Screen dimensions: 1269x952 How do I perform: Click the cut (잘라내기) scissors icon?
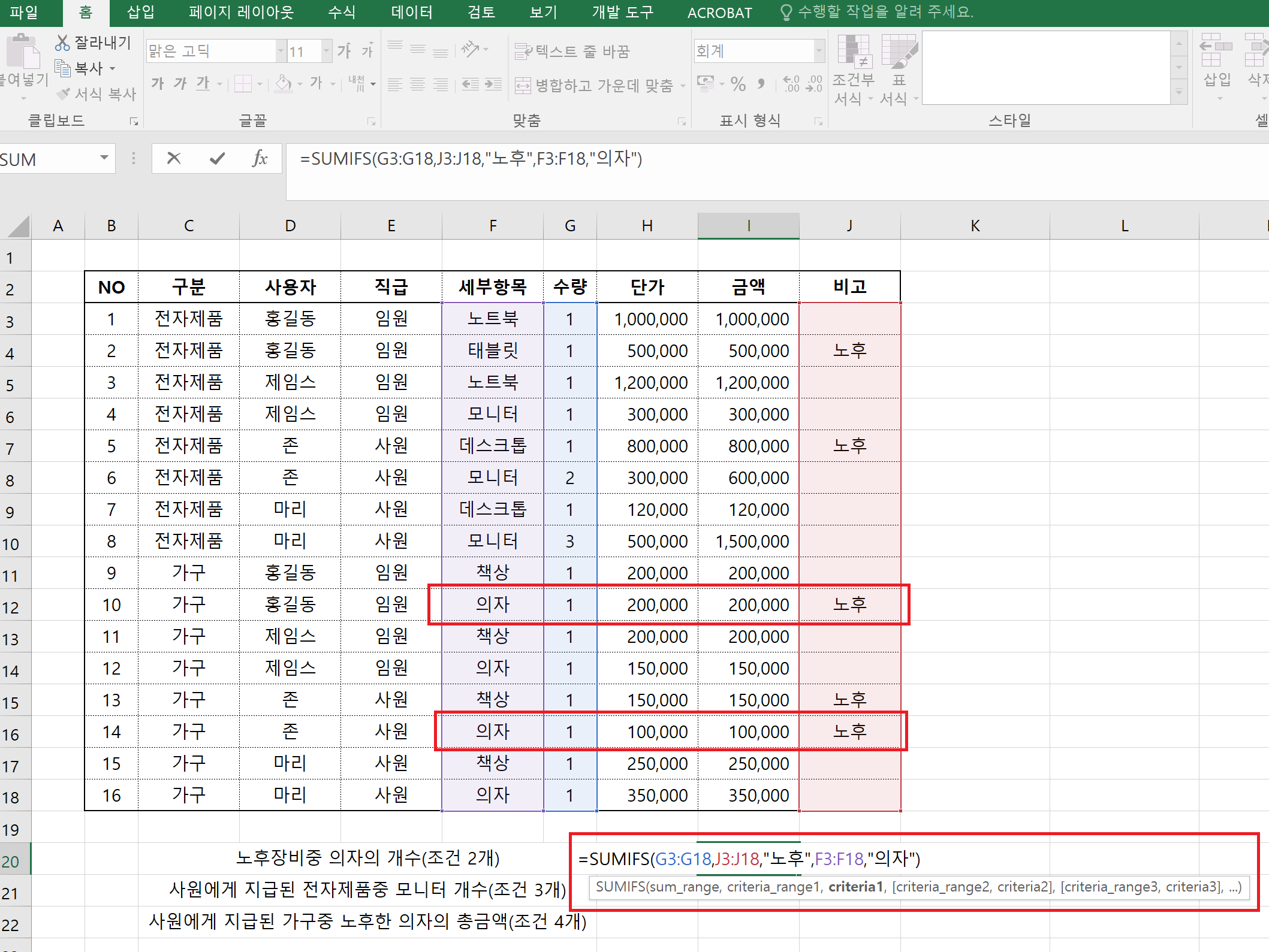coord(62,43)
